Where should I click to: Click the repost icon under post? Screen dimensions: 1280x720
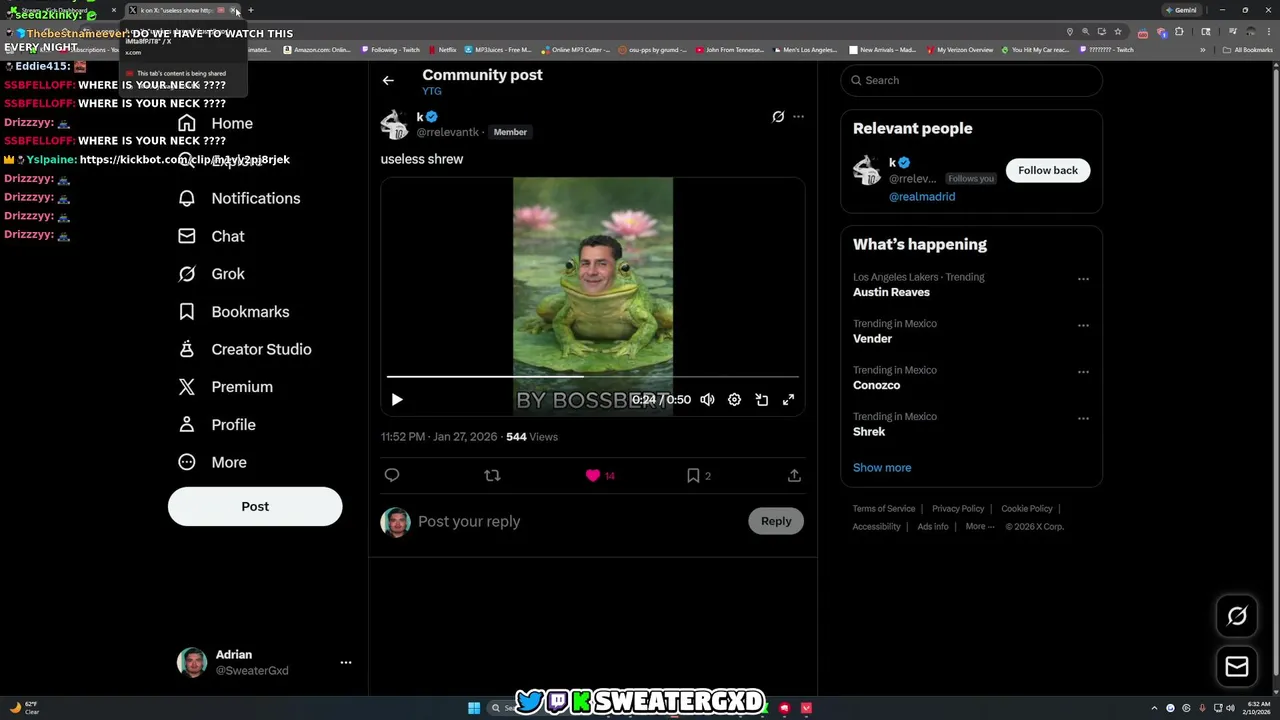tap(492, 476)
